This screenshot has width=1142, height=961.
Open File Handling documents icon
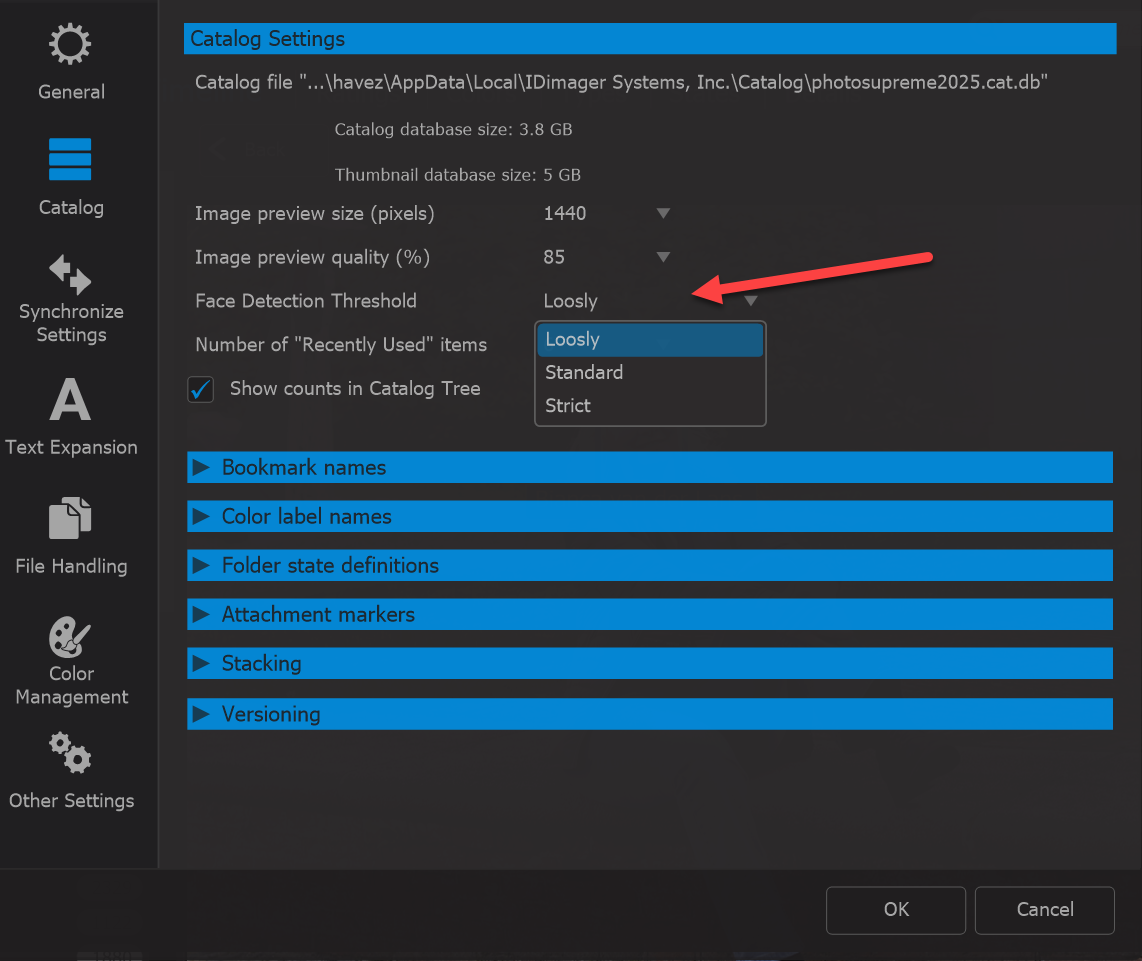[x=70, y=518]
